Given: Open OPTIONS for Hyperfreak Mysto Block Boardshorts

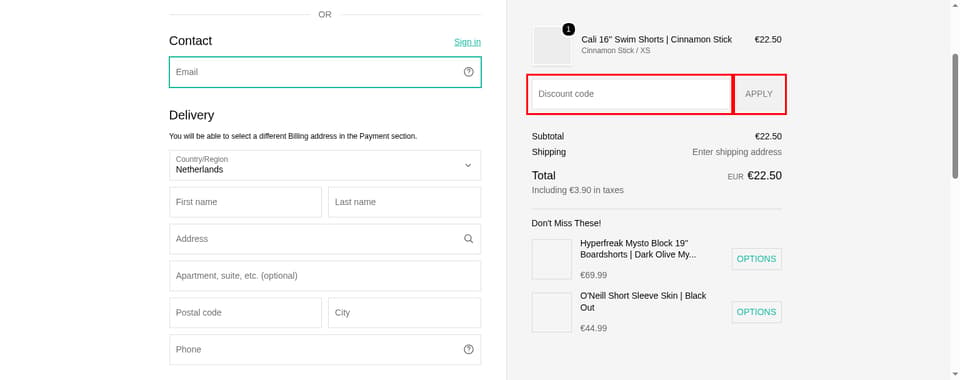Looking at the screenshot, I should pos(756,259).
